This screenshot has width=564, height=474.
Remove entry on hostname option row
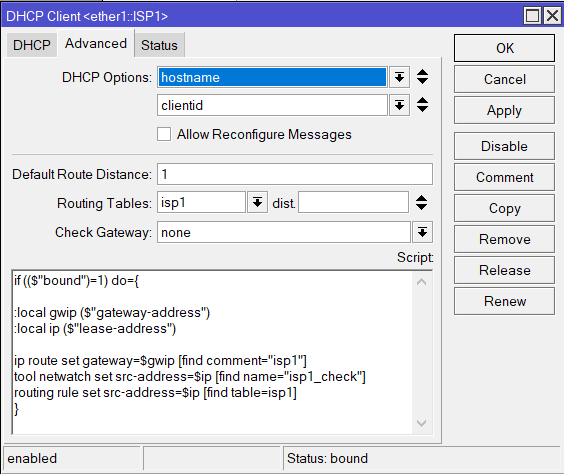[422, 81]
